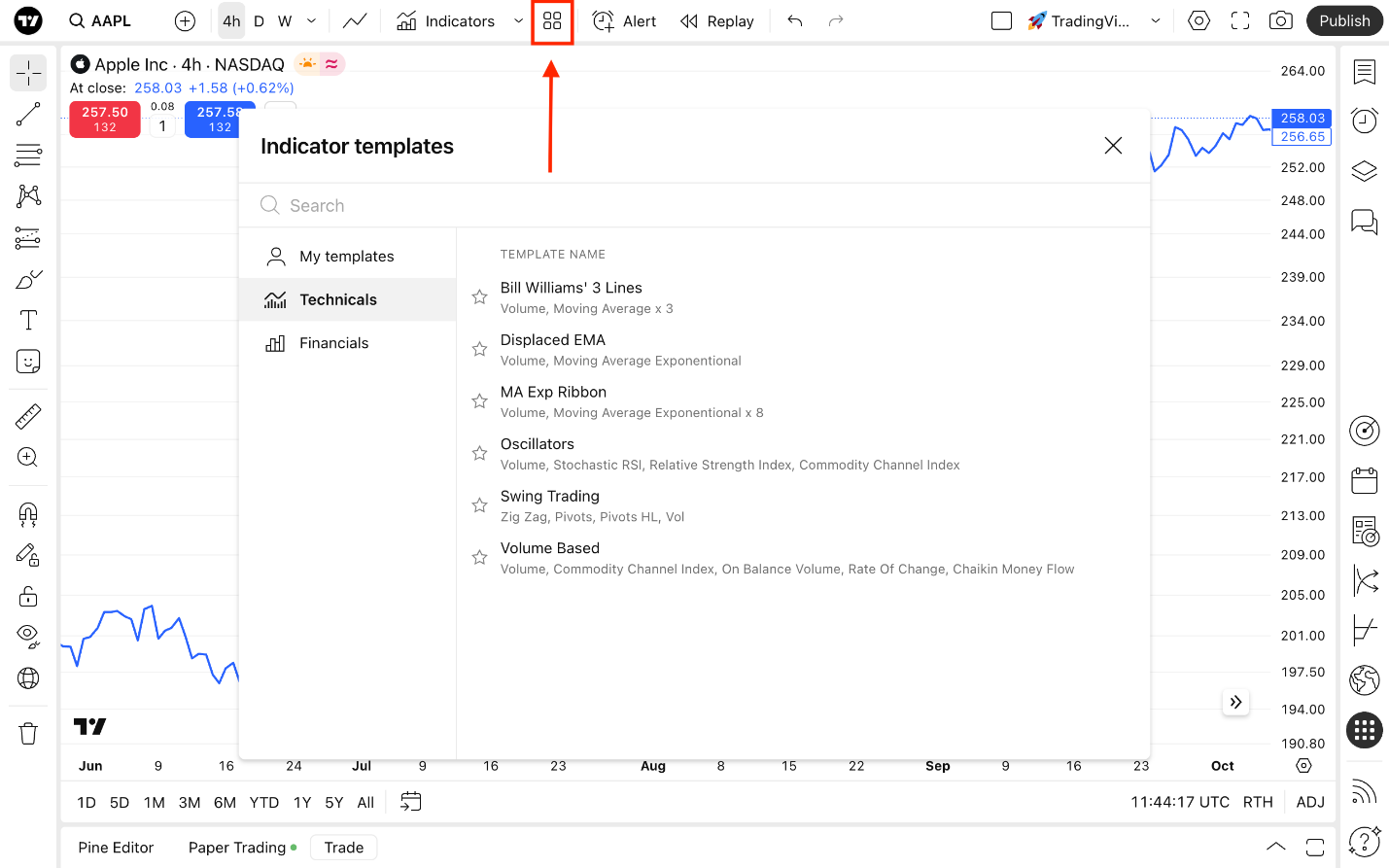This screenshot has width=1389, height=868.
Task: Expand the Indicators favorites dropdown arrow
Action: tap(518, 20)
